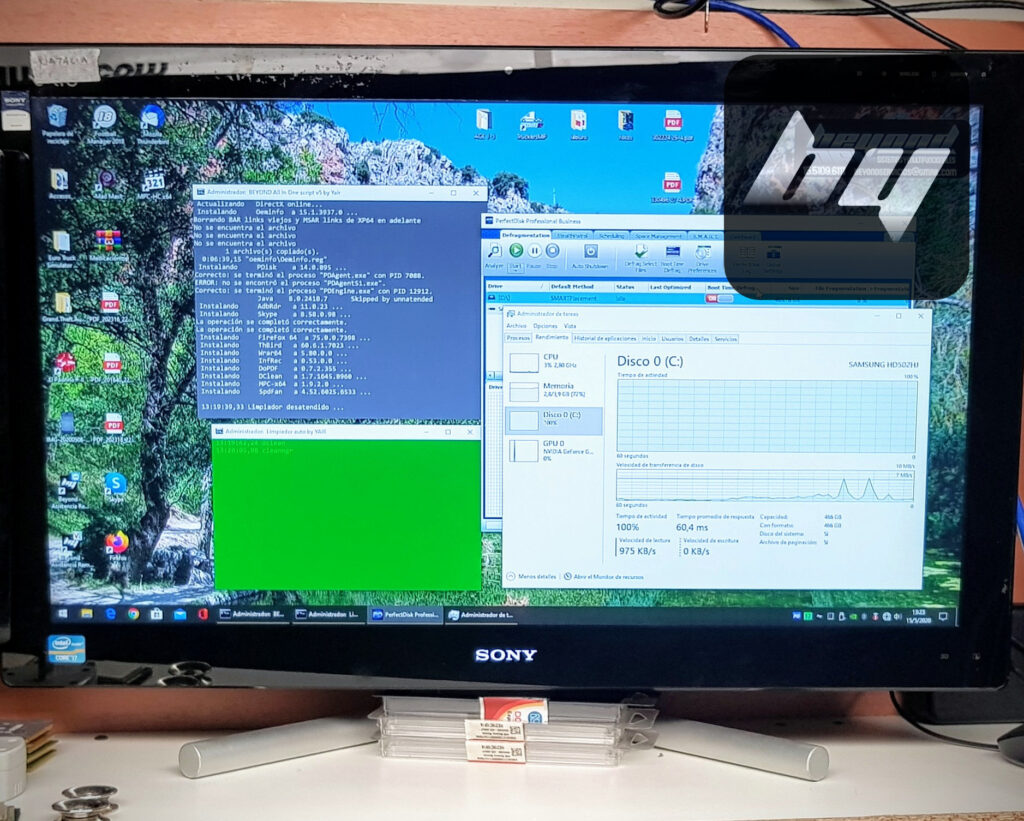
Task: Open the Servicios tab
Action: [x=725, y=338]
